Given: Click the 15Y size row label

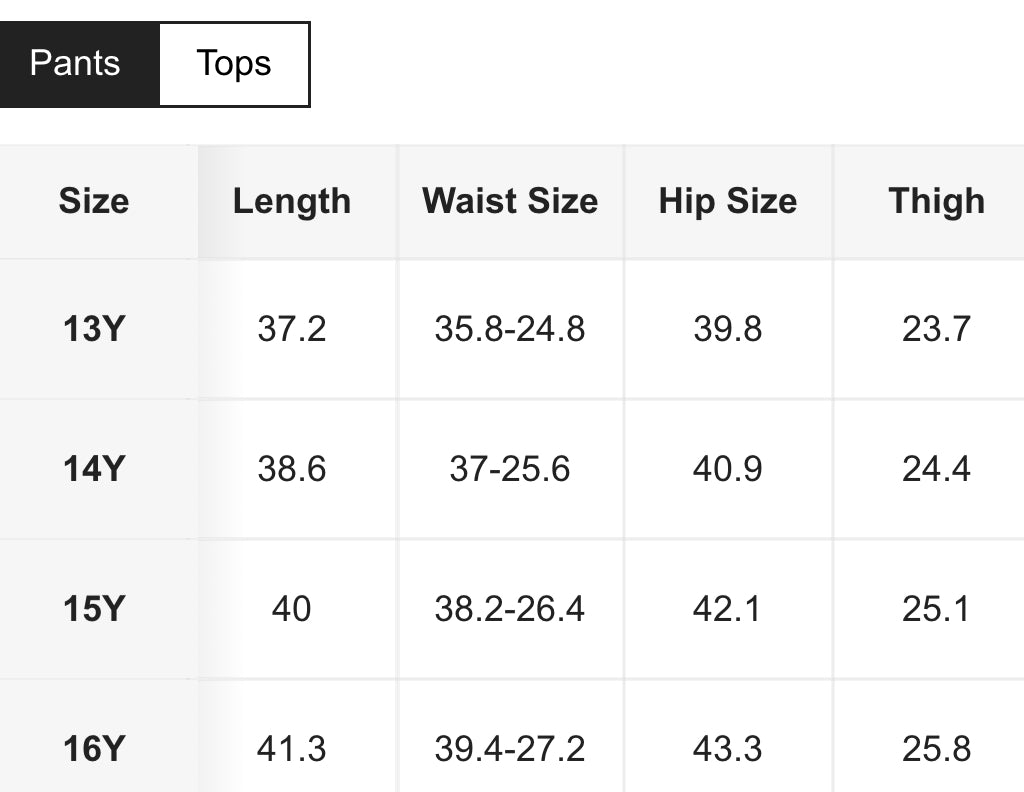Looking at the screenshot, I should (x=93, y=609).
